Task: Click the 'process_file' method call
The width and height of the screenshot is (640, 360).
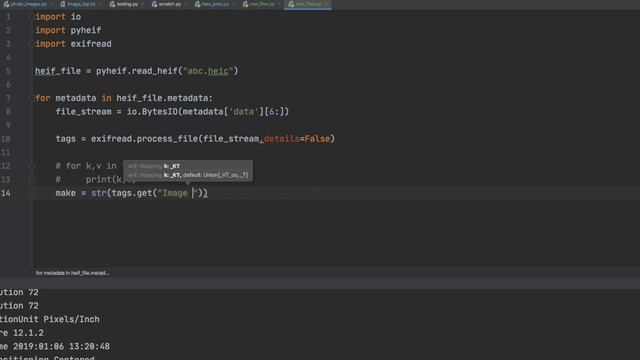Action: pos(167,139)
